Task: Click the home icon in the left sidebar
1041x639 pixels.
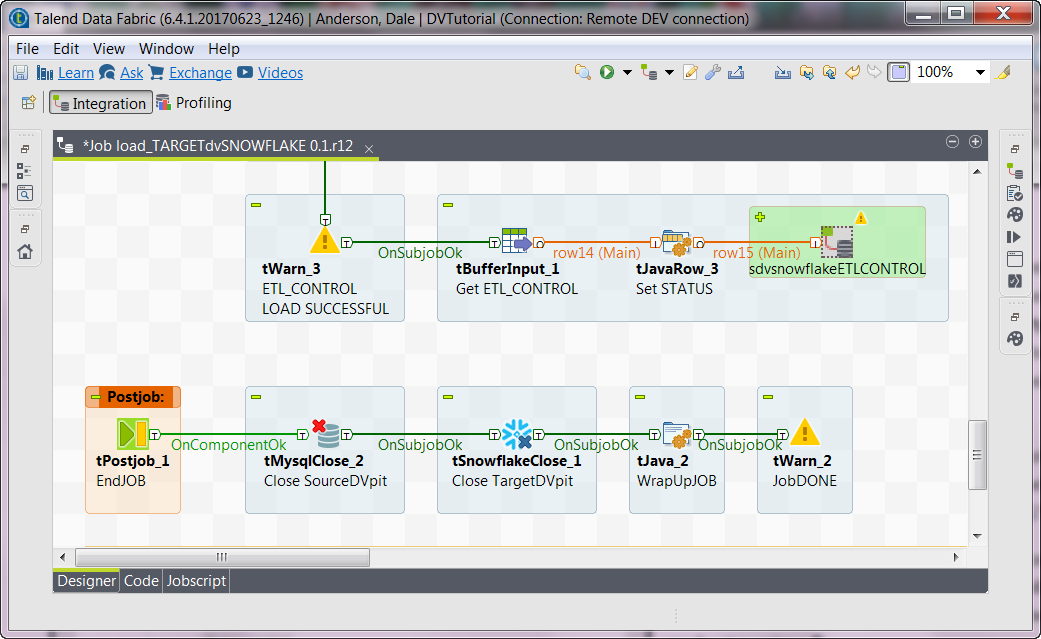Action: click(25, 252)
